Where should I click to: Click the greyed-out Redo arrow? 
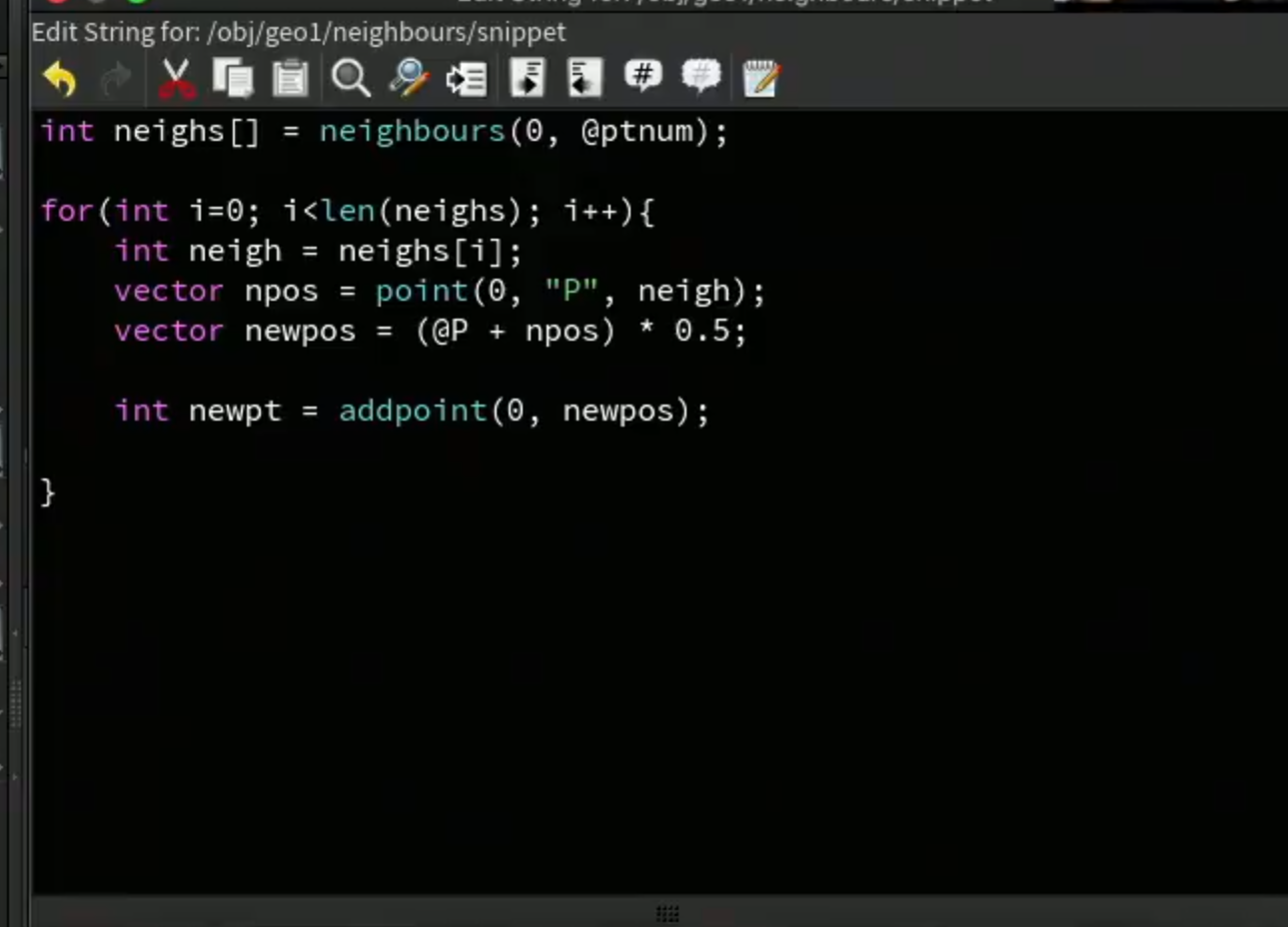click(116, 79)
